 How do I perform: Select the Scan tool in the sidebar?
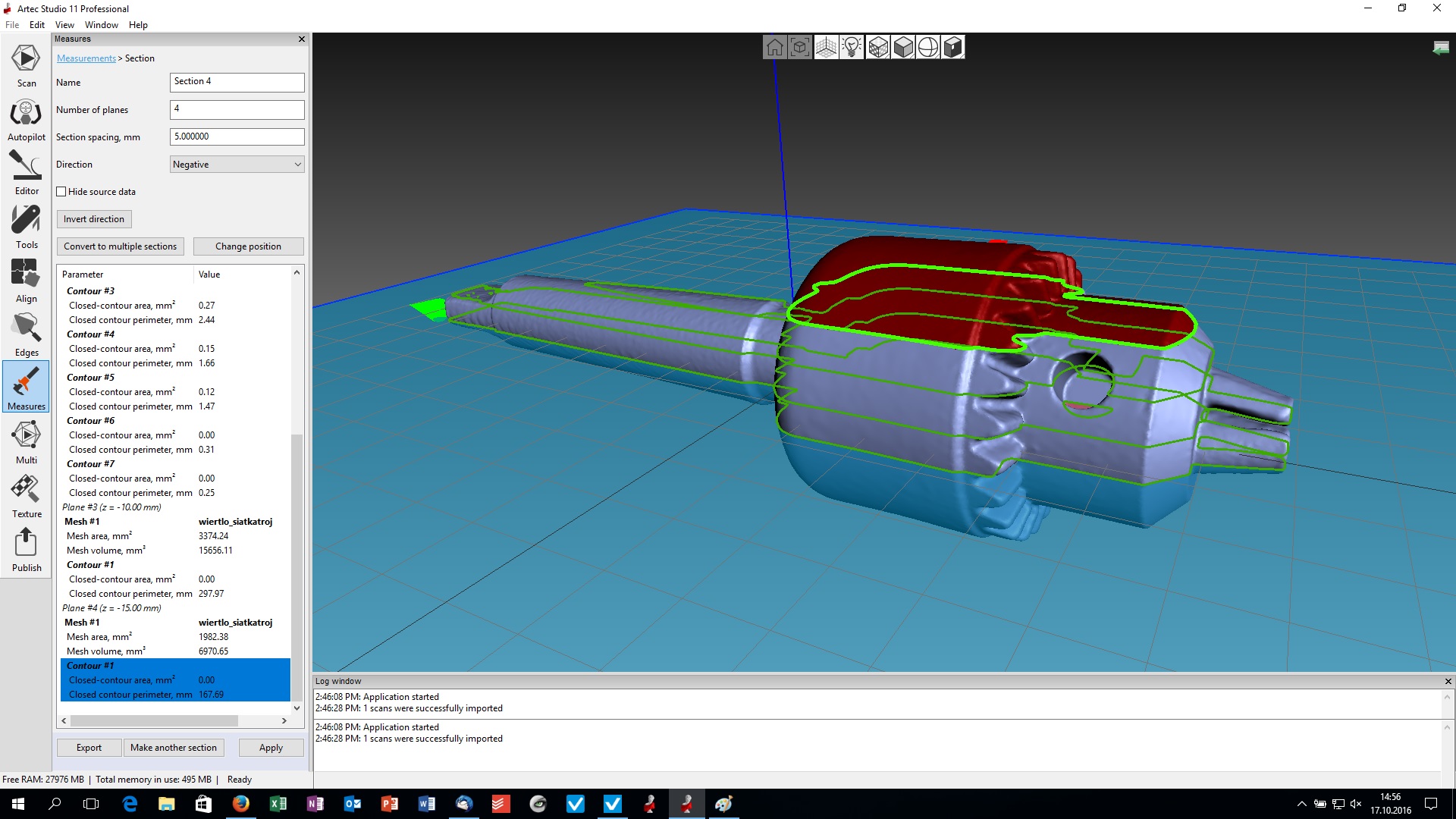(26, 65)
